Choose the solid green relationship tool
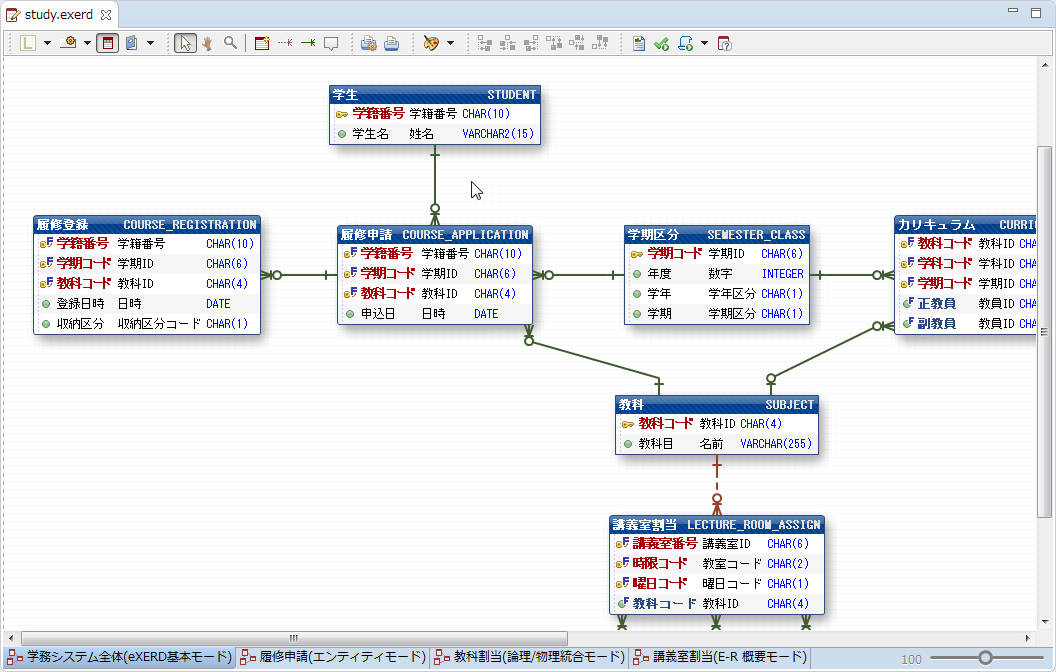This screenshot has height=672, width=1056. tap(308, 43)
